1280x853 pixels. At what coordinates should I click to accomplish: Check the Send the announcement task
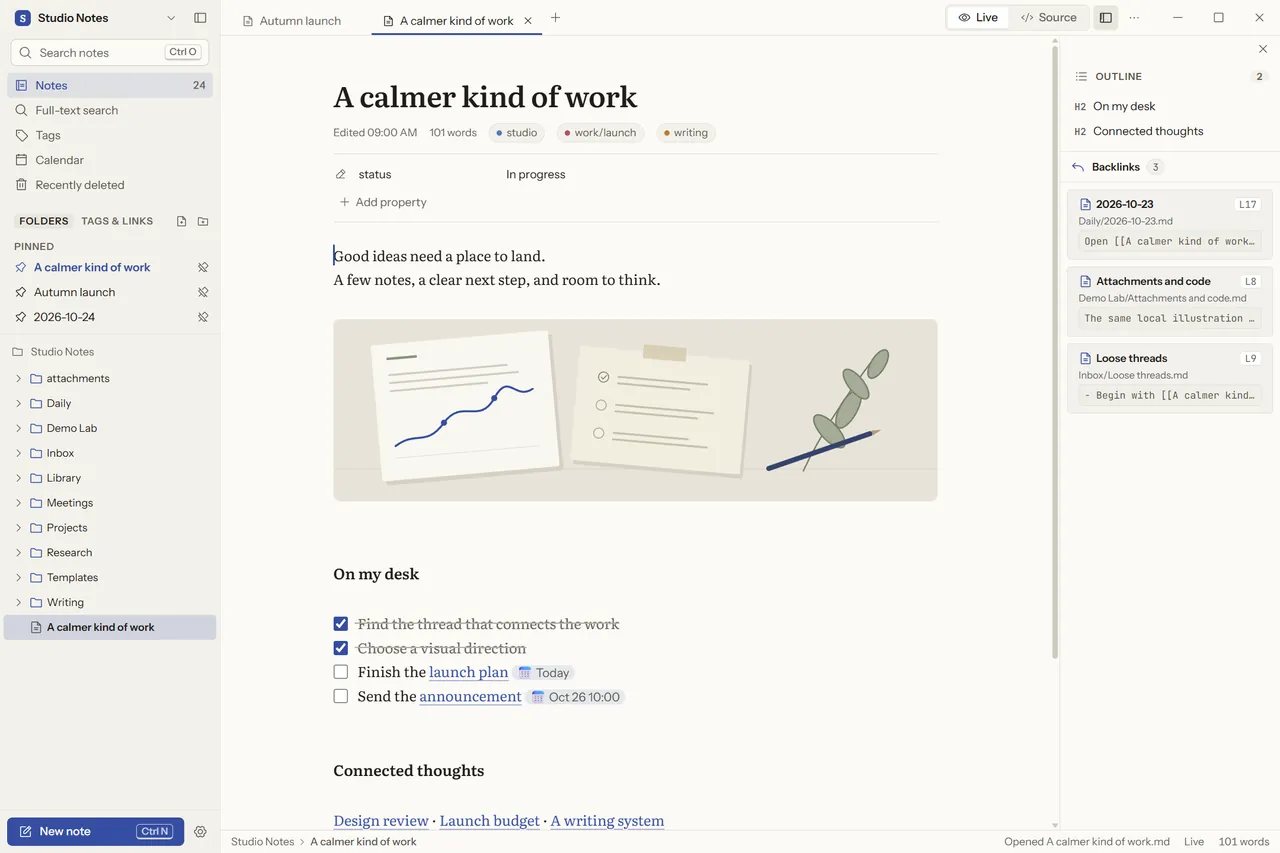point(341,696)
